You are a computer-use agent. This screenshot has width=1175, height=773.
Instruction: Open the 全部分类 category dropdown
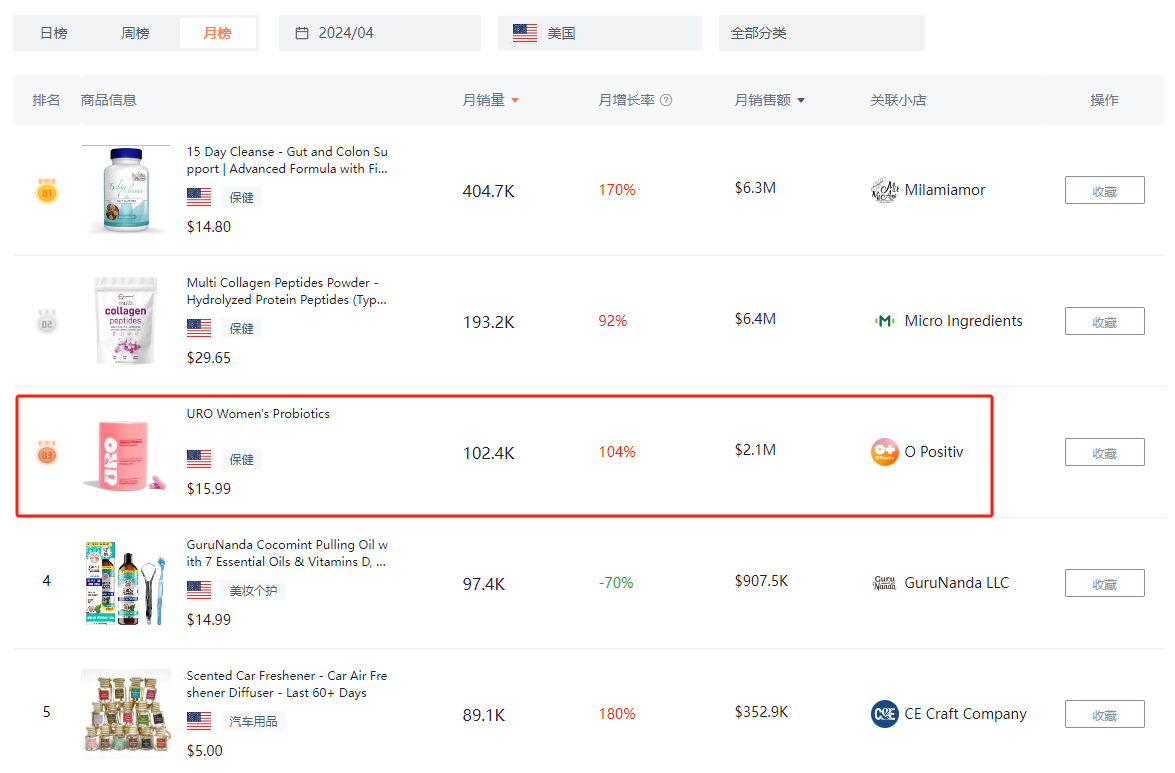(x=821, y=33)
